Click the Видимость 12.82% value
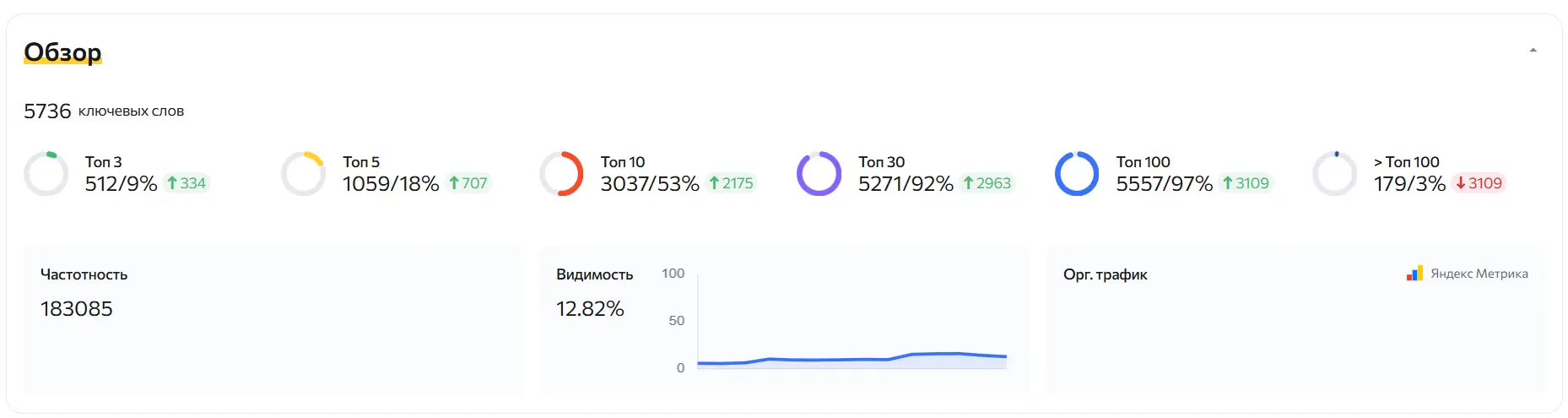 coord(590,309)
